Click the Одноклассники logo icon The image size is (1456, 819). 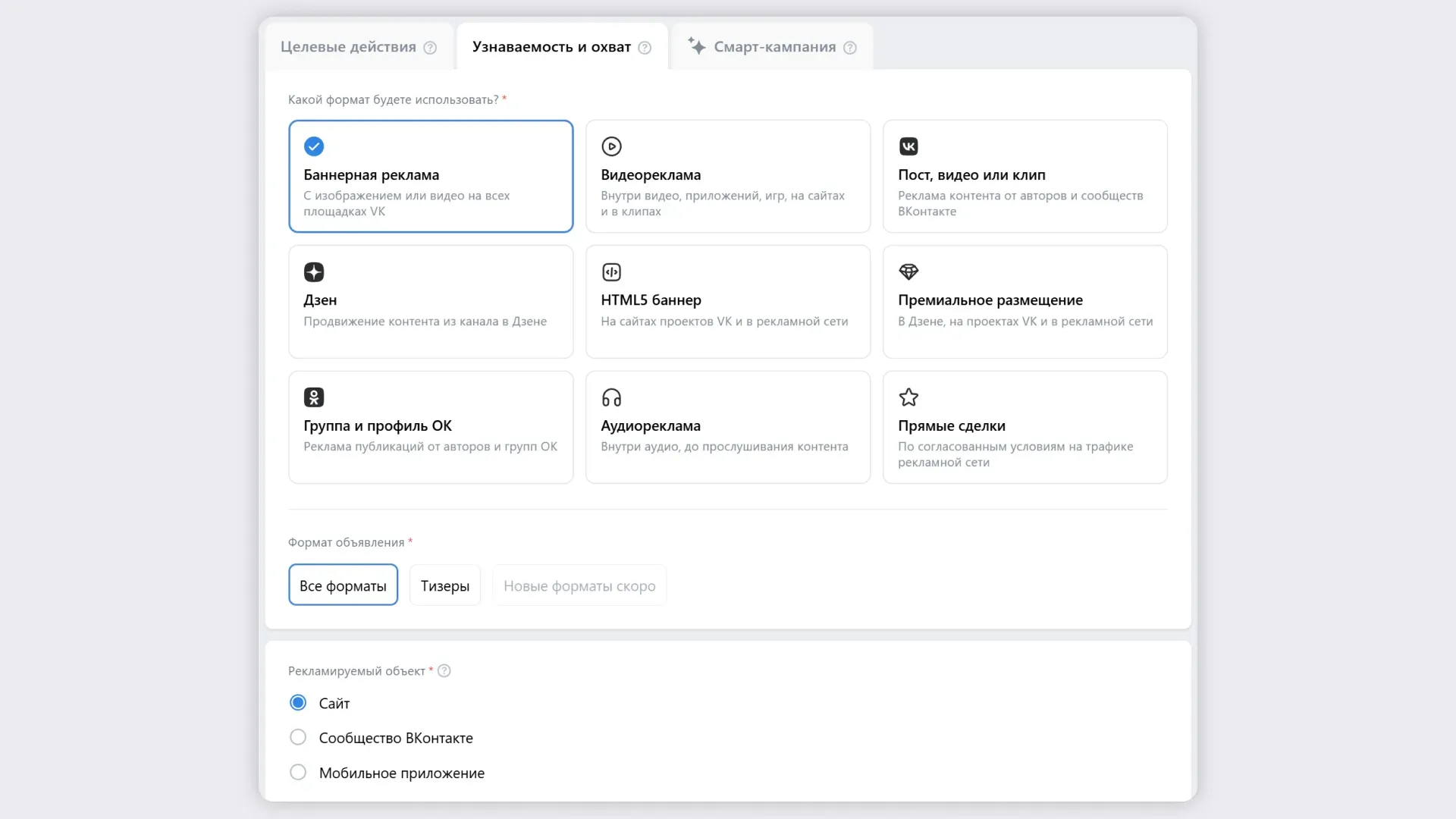313,397
